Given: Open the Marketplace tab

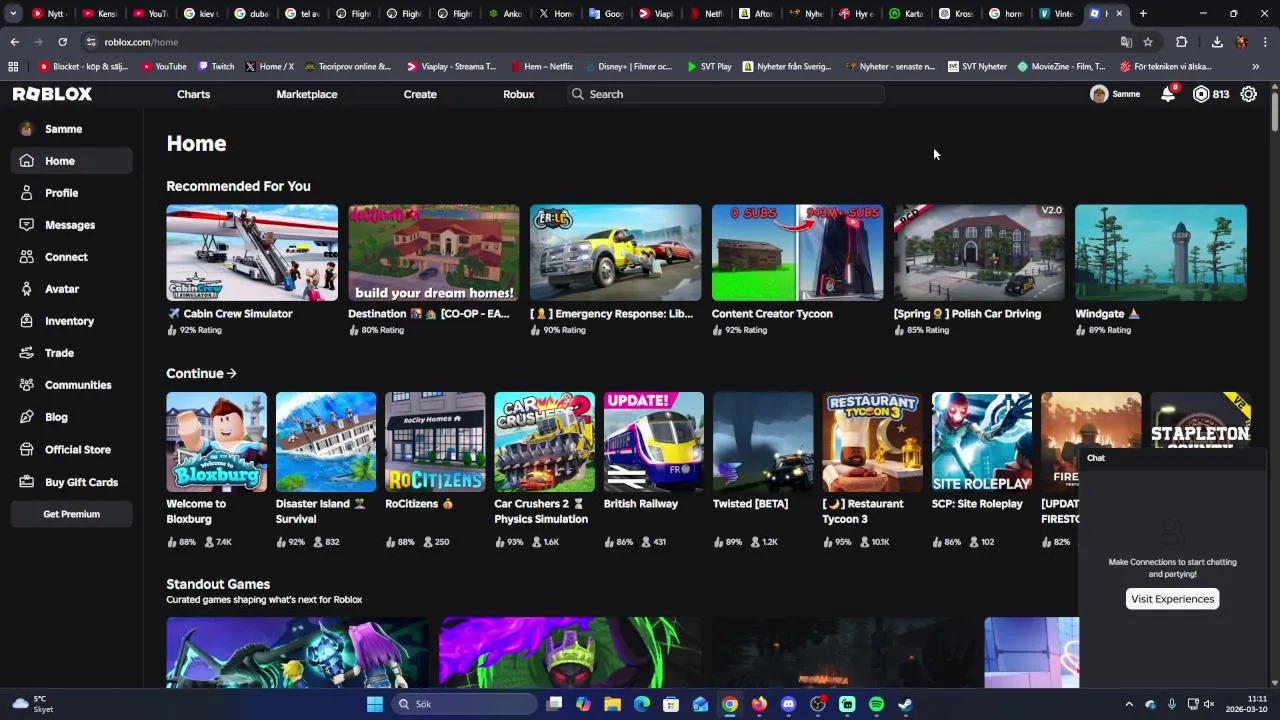Looking at the screenshot, I should [x=307, y=94].
